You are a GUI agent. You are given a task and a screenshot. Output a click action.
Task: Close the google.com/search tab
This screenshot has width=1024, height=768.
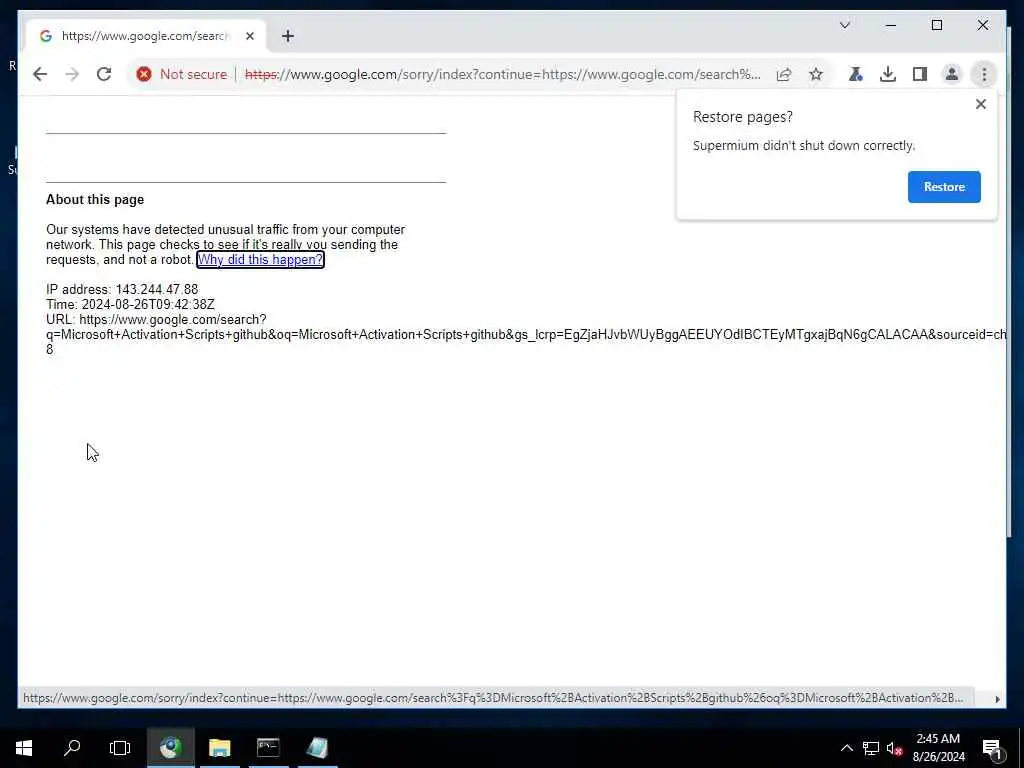(x=249, y=36)
